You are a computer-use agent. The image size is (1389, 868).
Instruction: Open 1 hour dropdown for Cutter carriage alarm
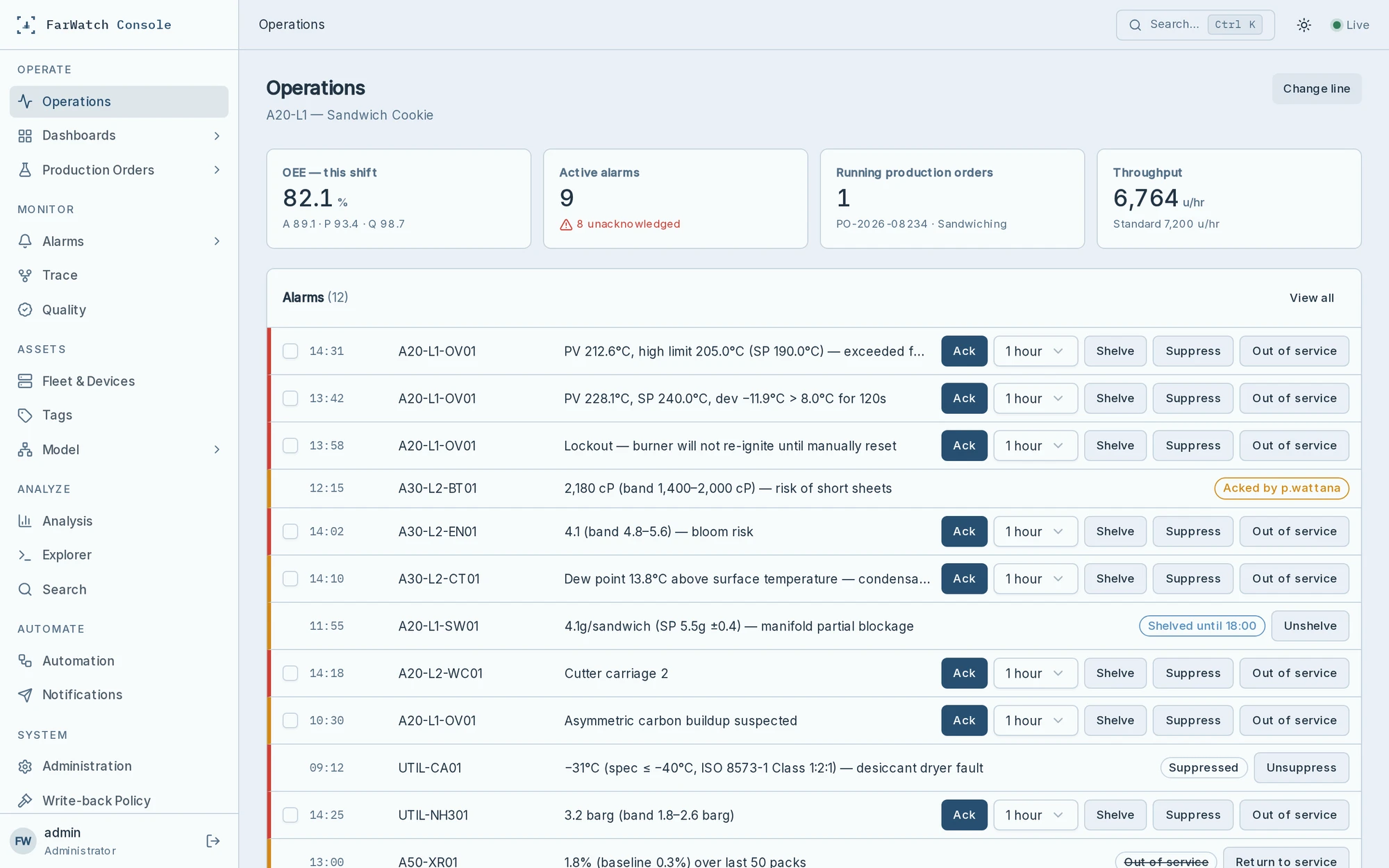(x=1035, y=674)
